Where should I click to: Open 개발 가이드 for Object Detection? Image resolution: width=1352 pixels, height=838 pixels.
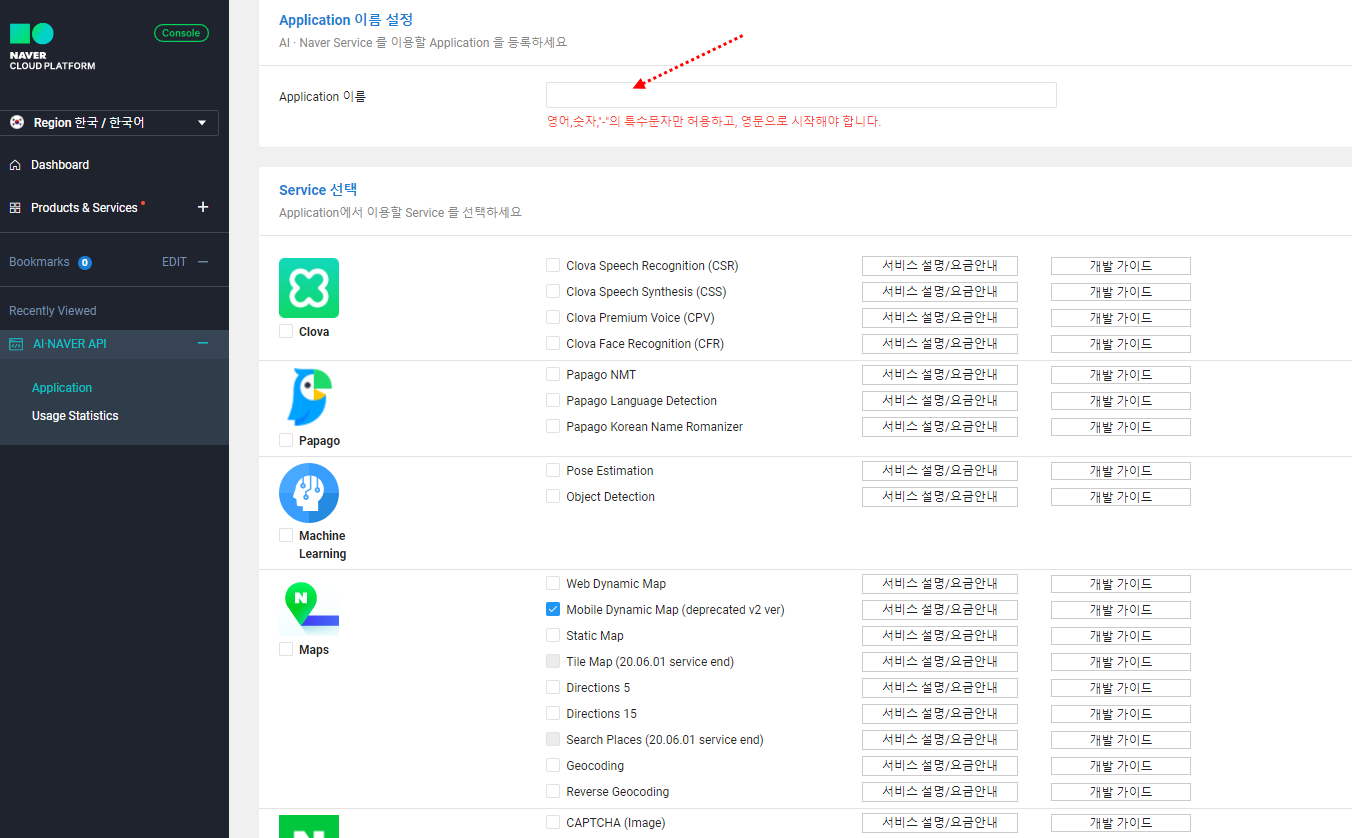[x=1121, y=497]
